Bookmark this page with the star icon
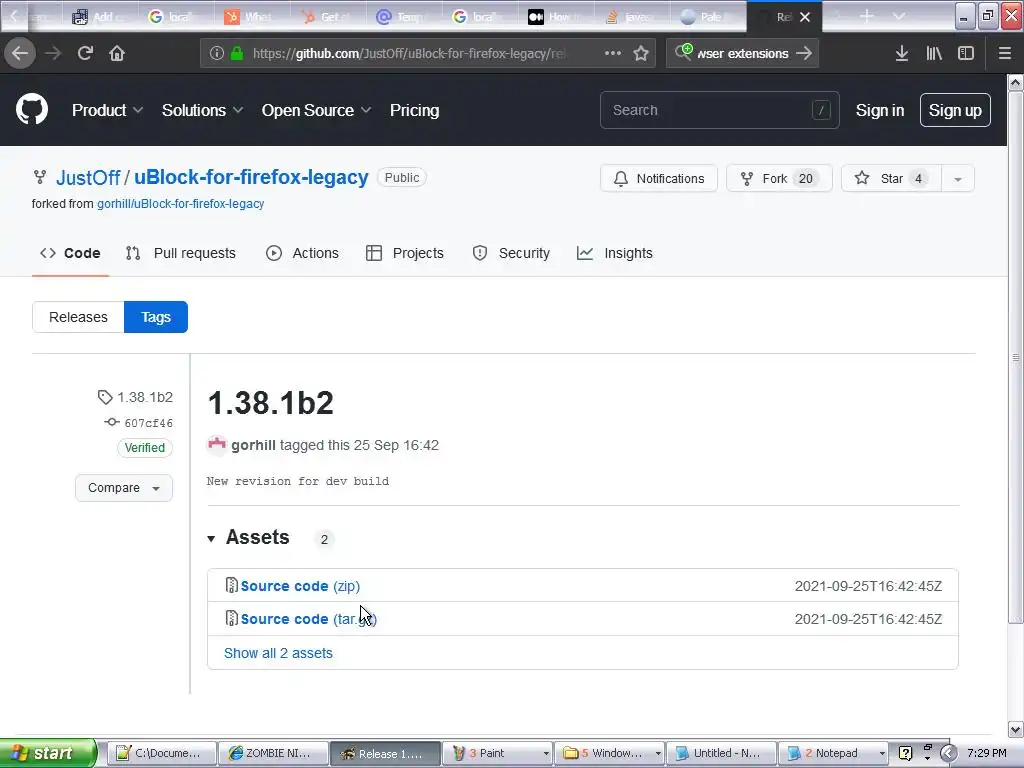The height and width of the screenshot is (768, 1024). (641, 54)
